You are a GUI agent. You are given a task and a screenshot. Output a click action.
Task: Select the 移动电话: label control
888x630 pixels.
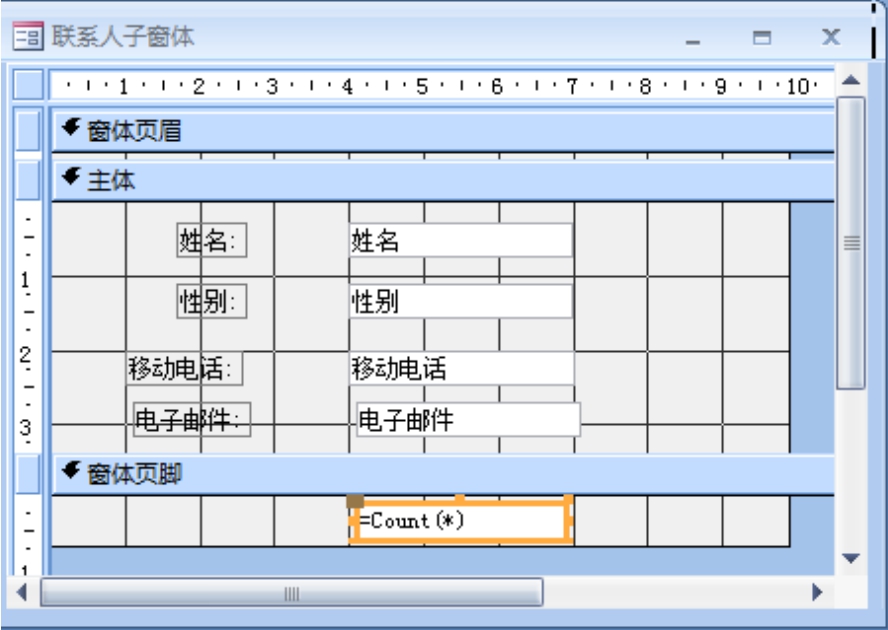[x=184, y=369]
